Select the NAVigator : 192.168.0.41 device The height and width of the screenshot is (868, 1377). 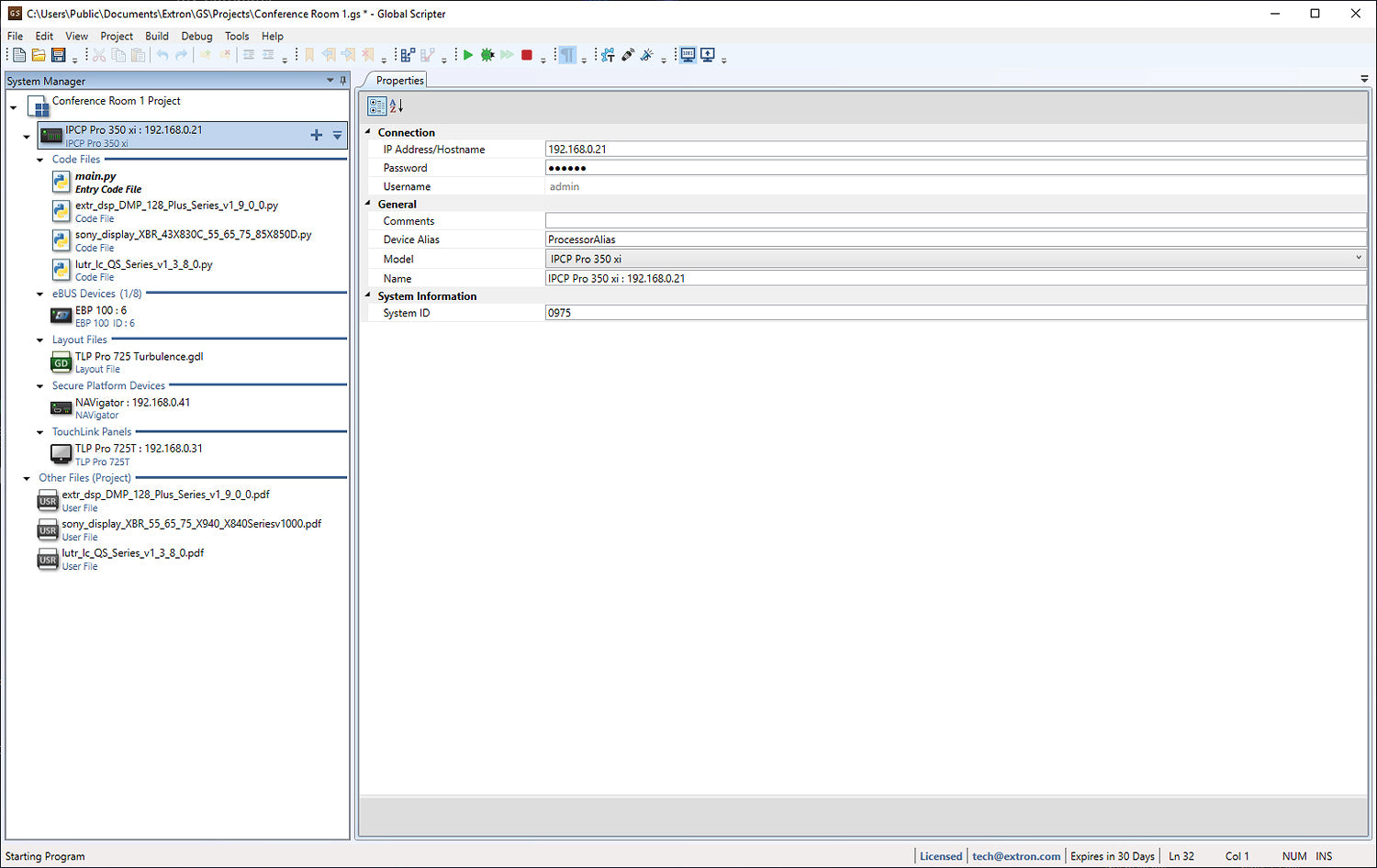120,408
